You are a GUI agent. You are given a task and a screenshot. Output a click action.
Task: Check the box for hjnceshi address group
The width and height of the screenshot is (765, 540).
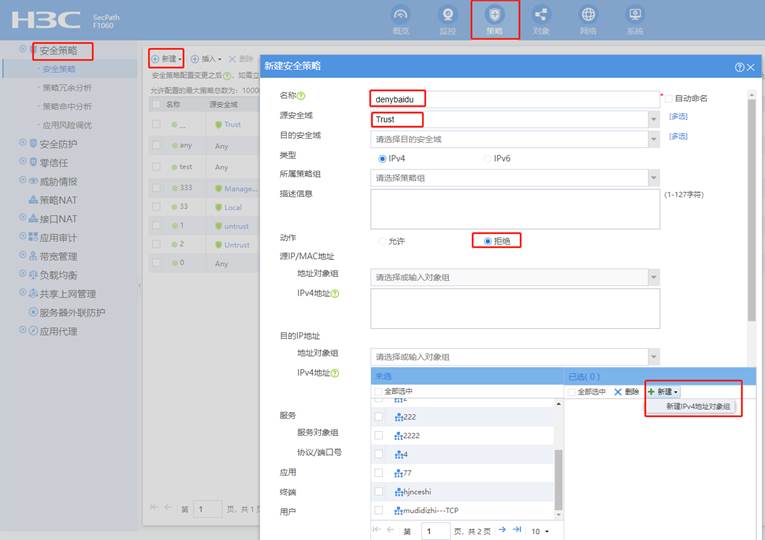[379, 492]
